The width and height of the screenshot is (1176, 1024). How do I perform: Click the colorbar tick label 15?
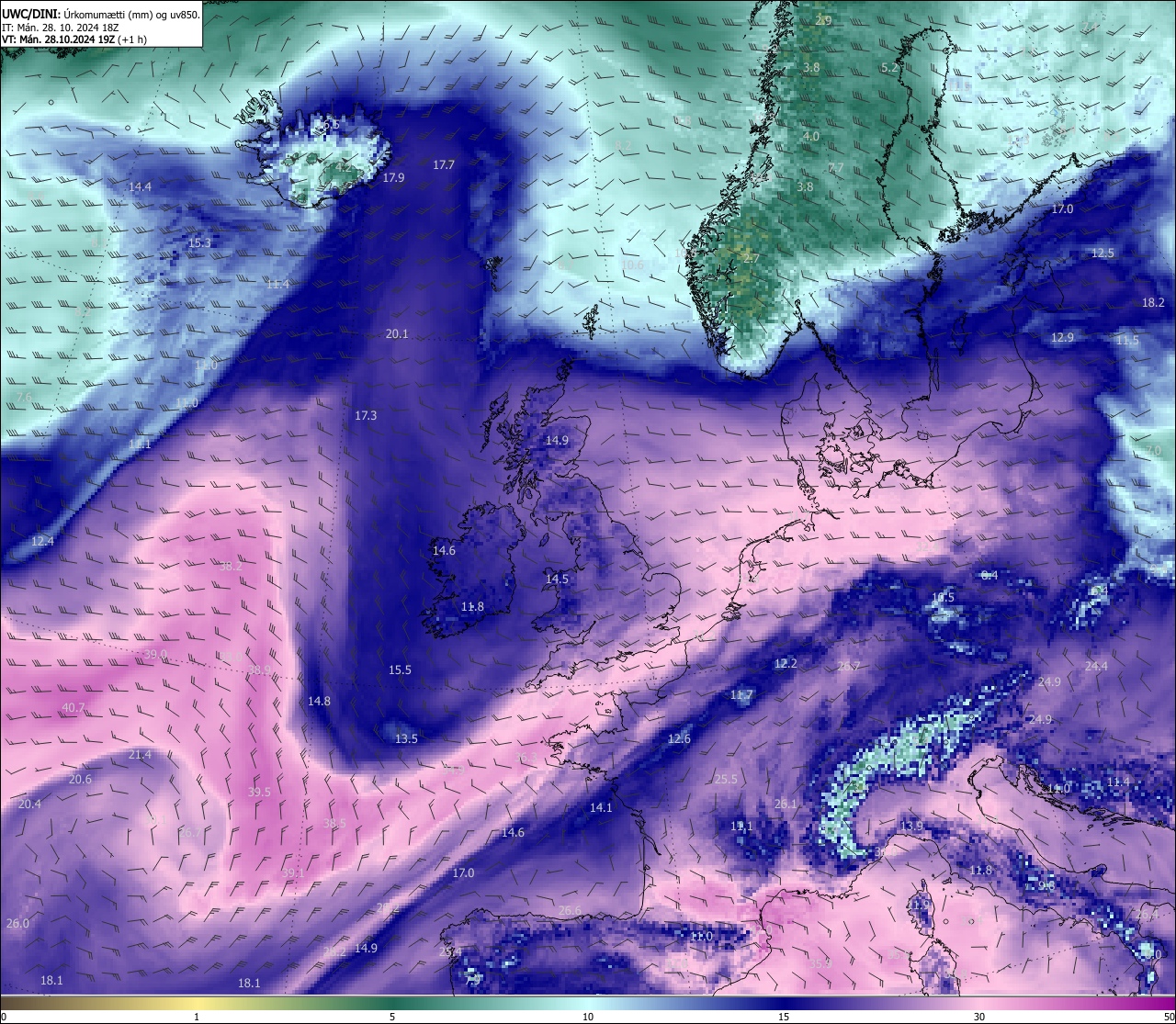[784, 1017]
